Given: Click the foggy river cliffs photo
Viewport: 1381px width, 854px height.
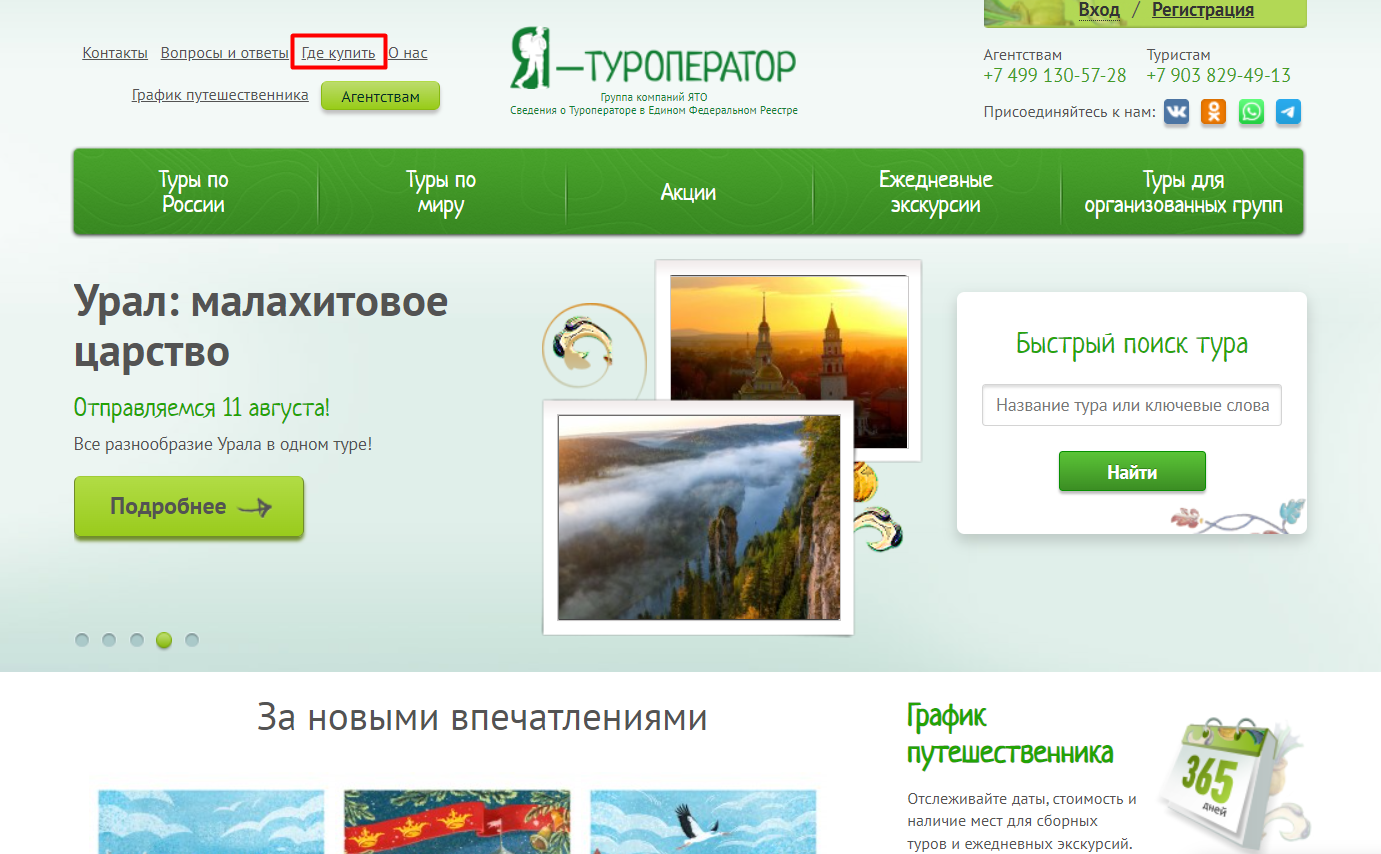Looking at the screenshot, I should coord(699,518).
